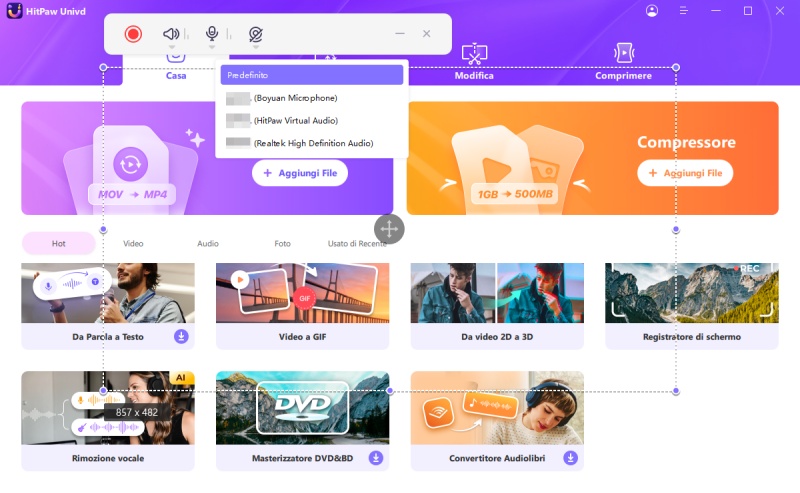Maximize the HitPaw Univd window

point(748,11)
